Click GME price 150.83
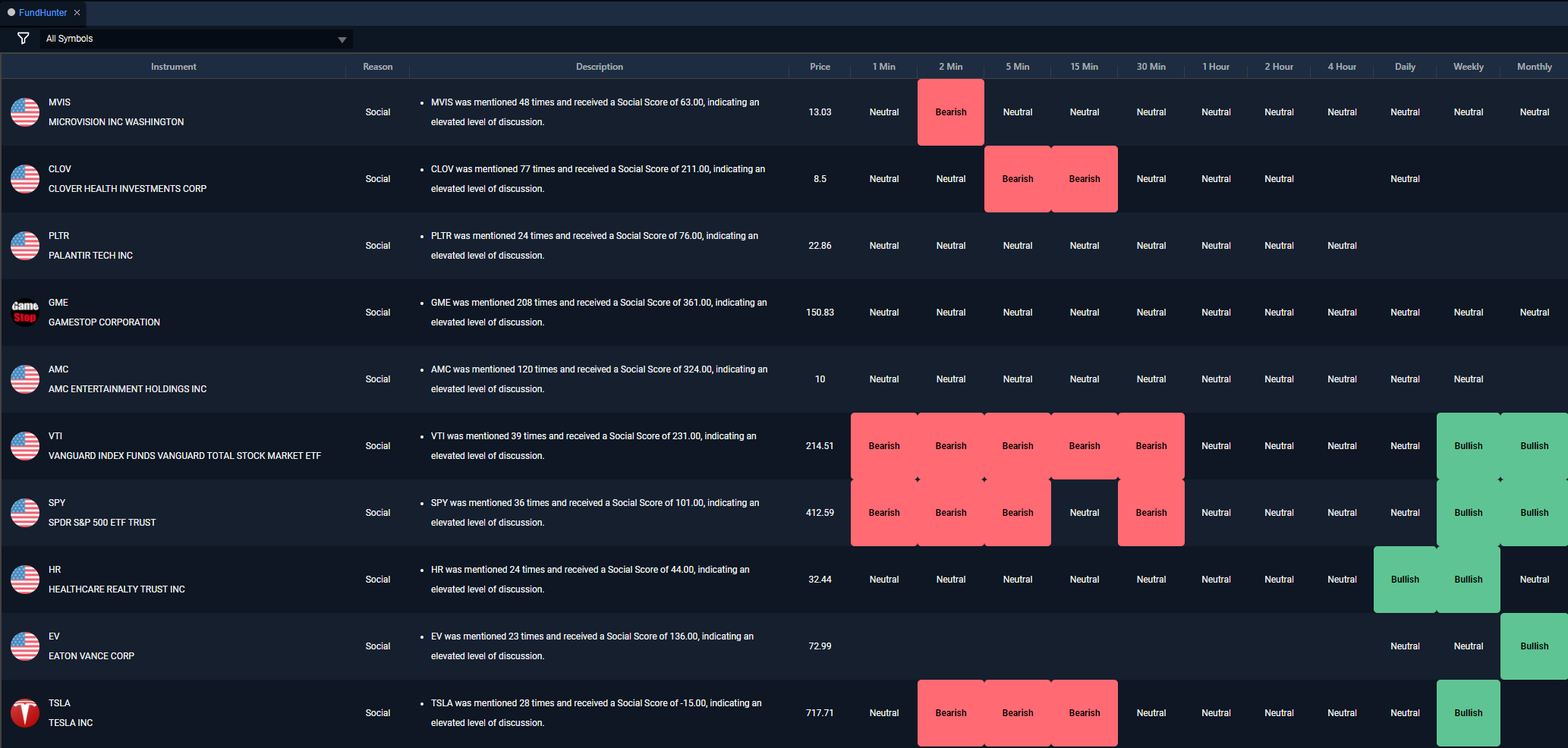The image size is (1568, 748). click(820, 313)
